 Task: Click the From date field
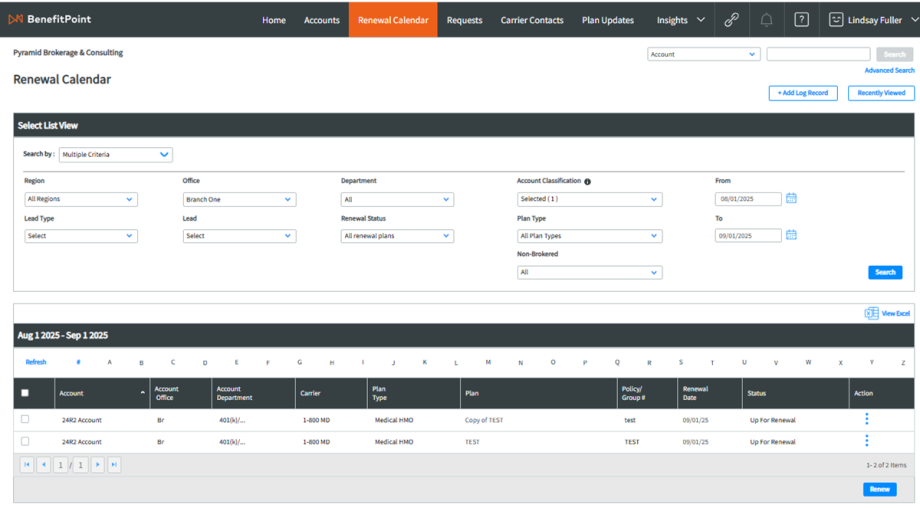point(748,199)
